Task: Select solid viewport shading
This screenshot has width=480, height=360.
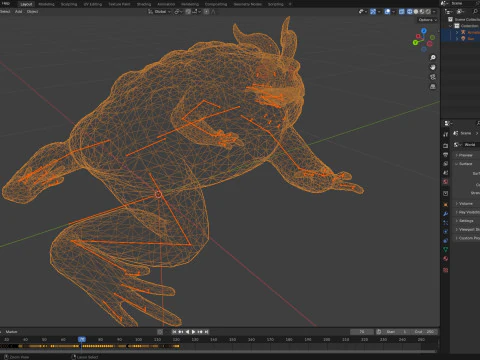Action: pos(416,12)
